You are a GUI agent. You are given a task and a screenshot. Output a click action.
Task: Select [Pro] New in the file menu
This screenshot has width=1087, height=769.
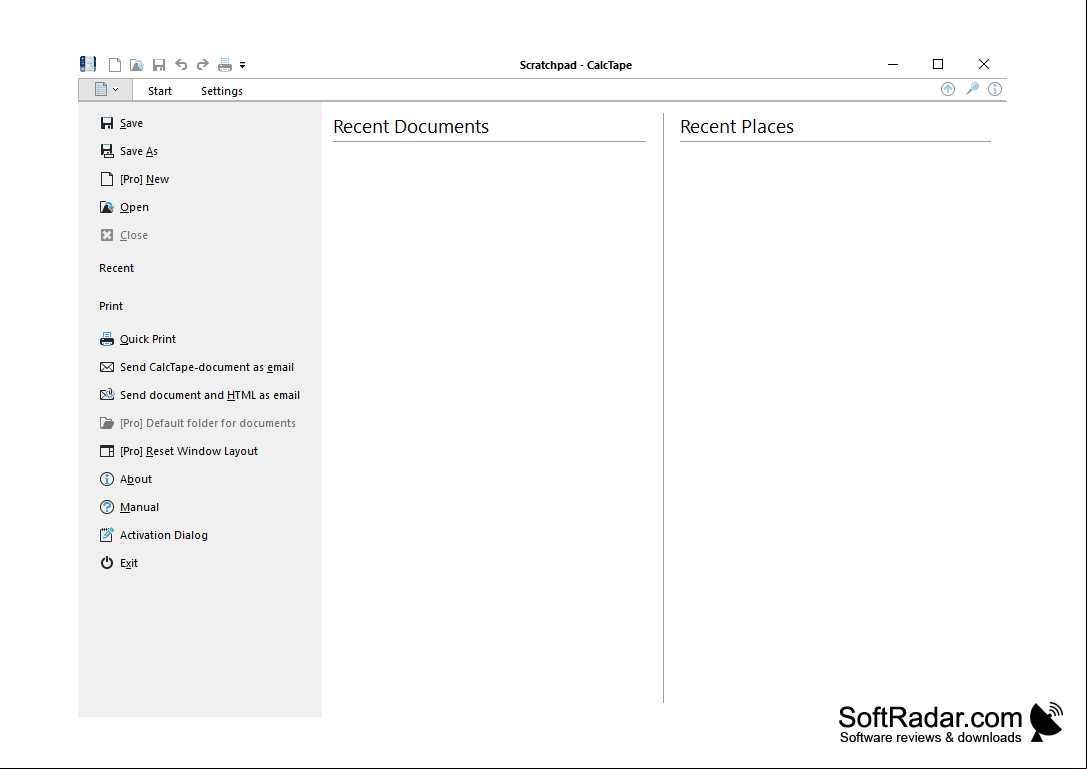(135, 179)
